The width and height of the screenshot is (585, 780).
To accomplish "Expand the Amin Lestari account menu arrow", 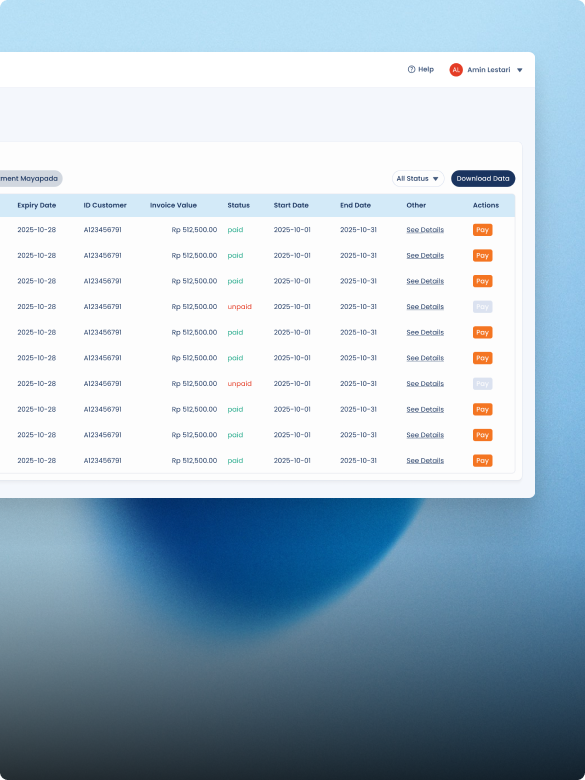I will click(x=519, y=70).
